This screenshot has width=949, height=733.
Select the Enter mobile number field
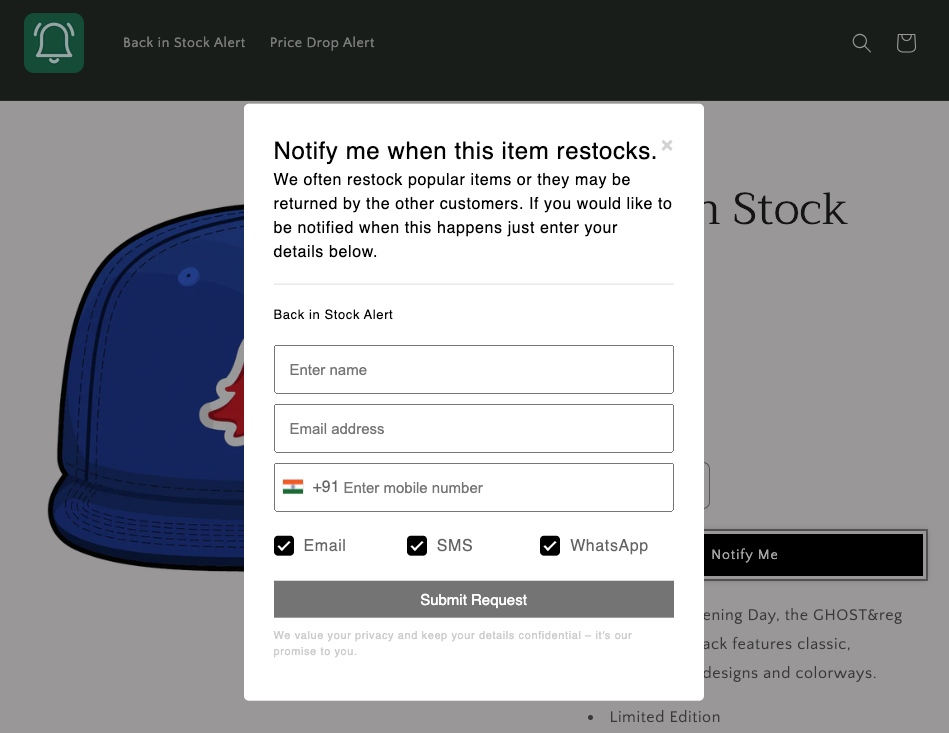pyautogui.click(x=500, y=488)
